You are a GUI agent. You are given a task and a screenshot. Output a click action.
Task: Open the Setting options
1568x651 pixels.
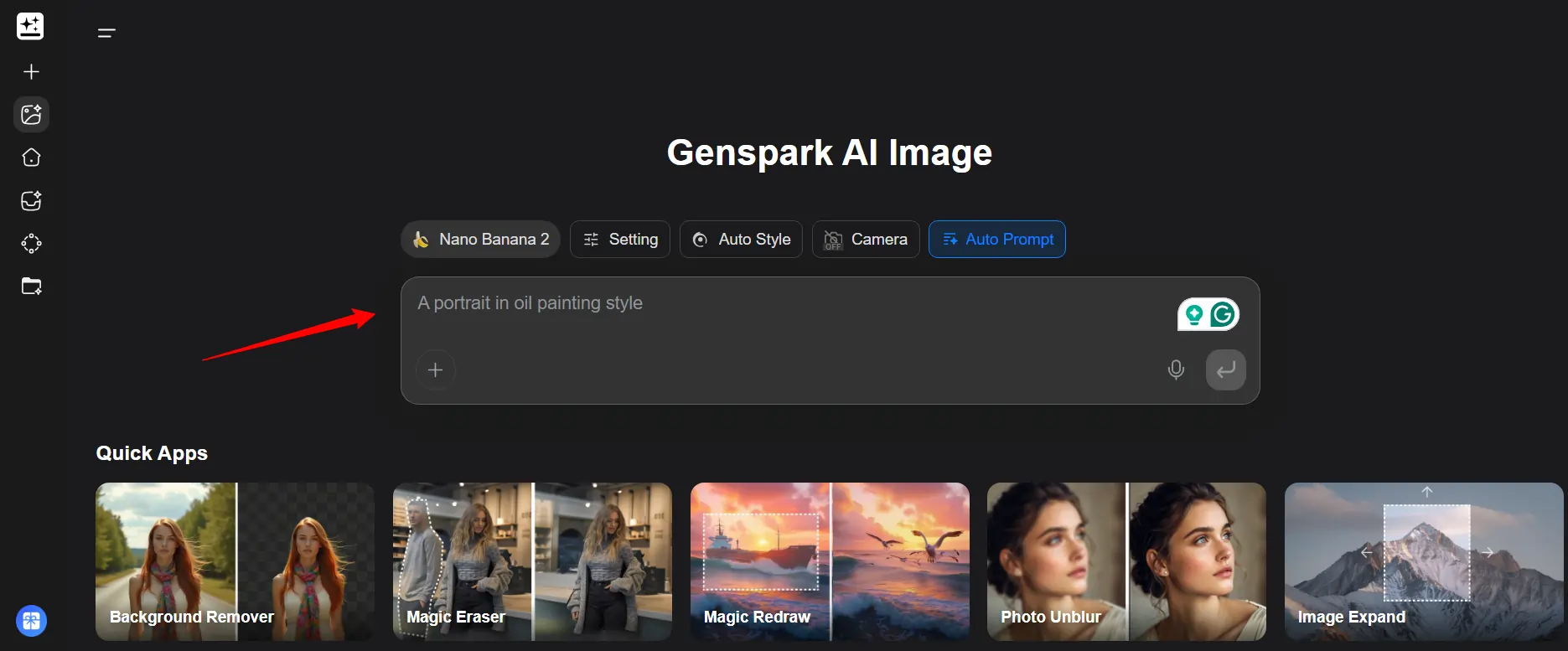tap(620, 240)
